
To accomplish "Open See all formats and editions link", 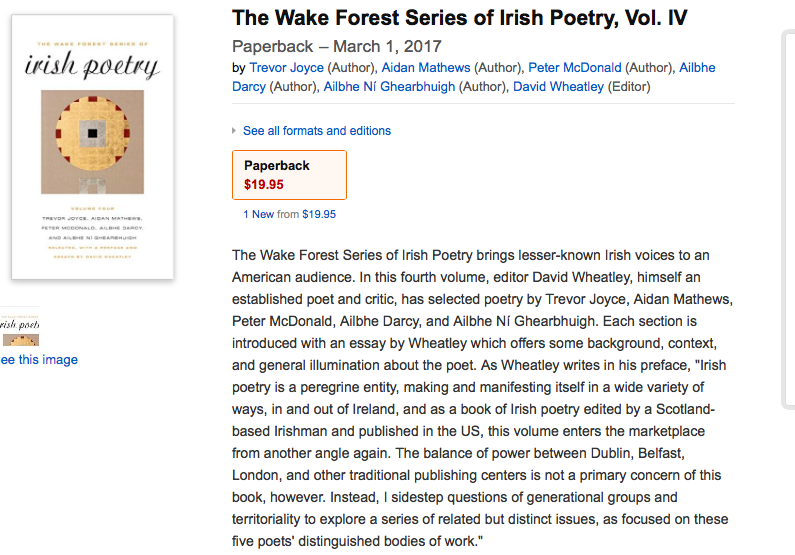I will click(x=316, y=131).
